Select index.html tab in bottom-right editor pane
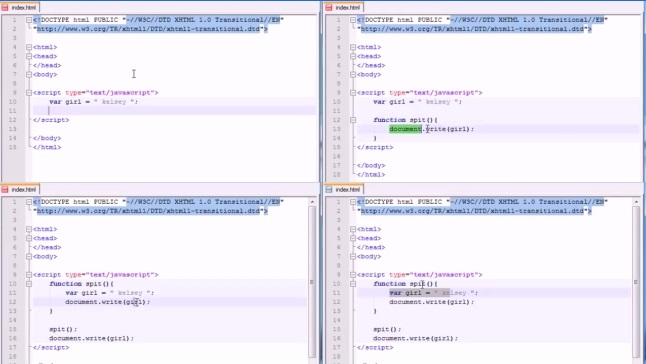Screen dimensions: 646x364 point(344,189)
